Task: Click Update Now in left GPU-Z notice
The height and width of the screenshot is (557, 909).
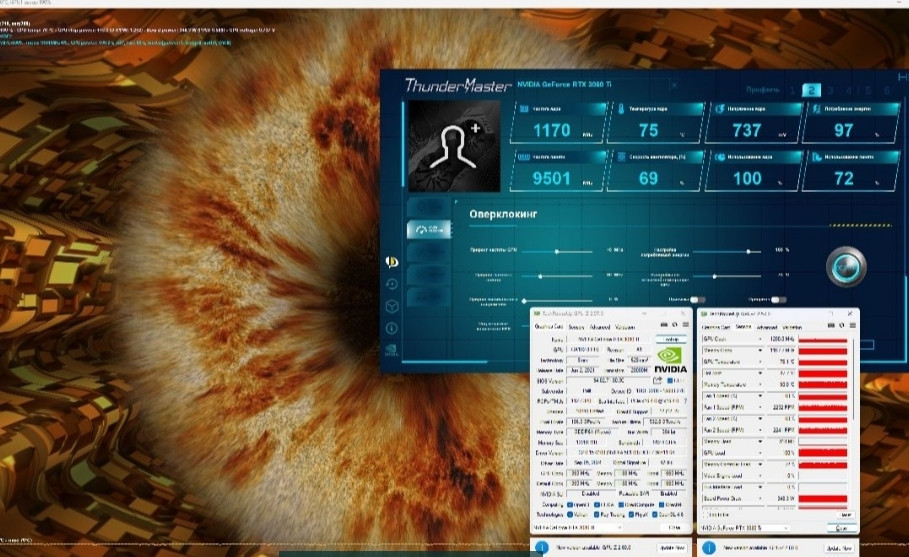Action: (x=671, y=548)
